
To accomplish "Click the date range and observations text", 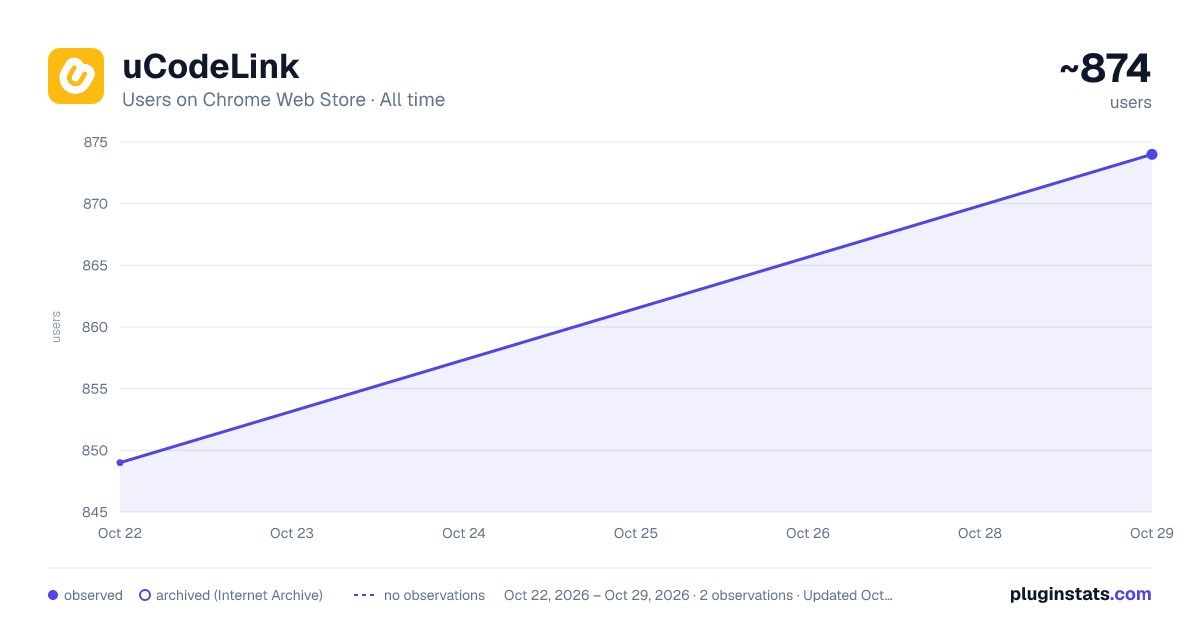I will point(698,595).
